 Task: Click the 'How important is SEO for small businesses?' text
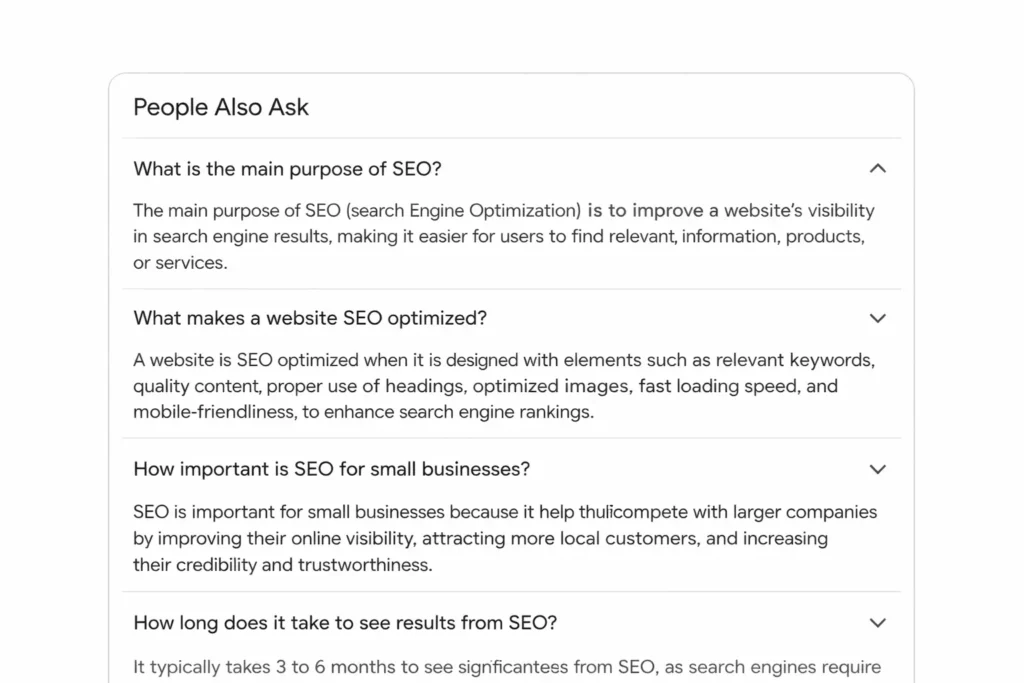coord(332,469)
